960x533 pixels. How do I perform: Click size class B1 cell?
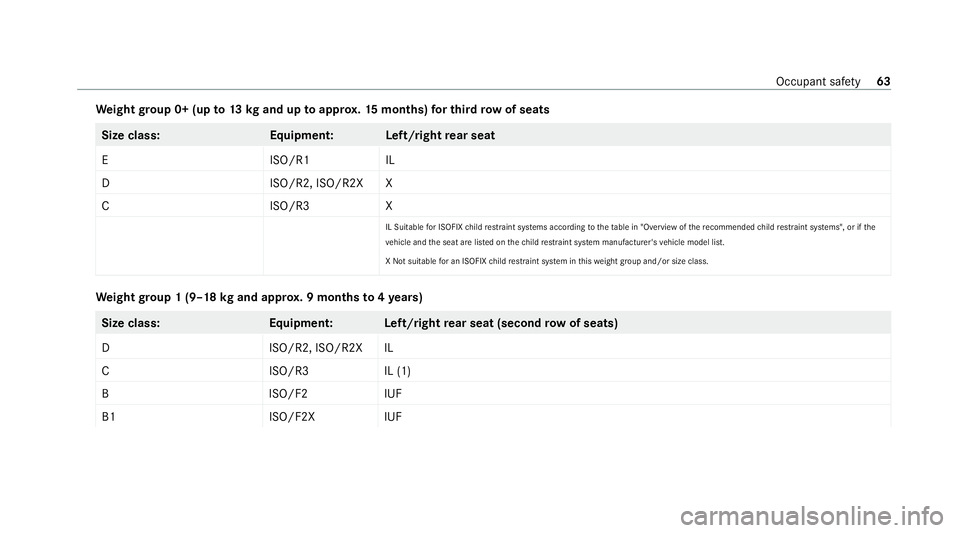pos(107,417)
